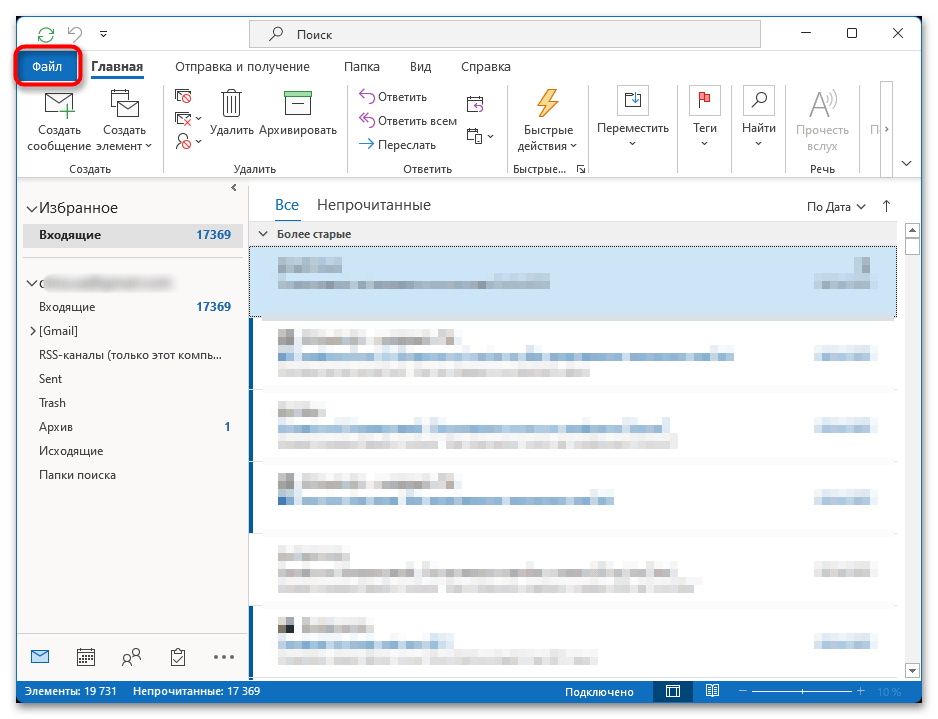Screen dimensions: 938x719
Task: Open the Файл tab
Action: (x=47, y=66)
